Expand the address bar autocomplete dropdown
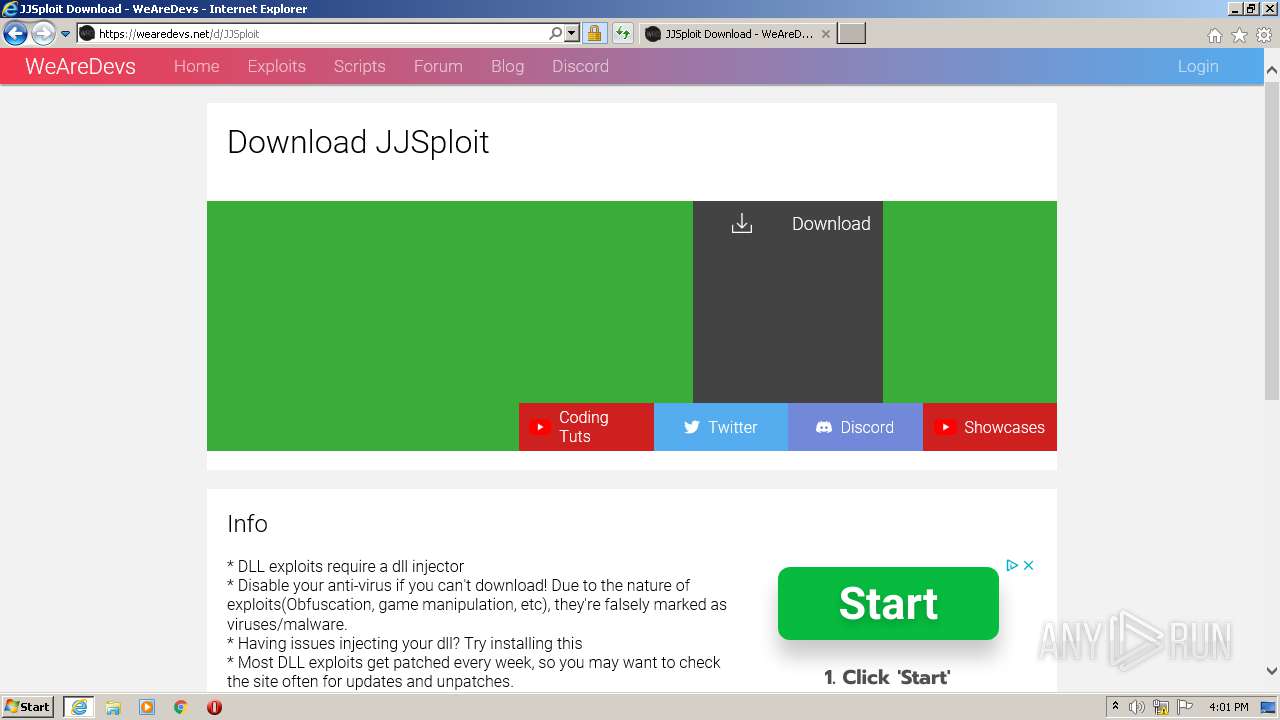The image size is (1280, 720). tap(572, 34)
